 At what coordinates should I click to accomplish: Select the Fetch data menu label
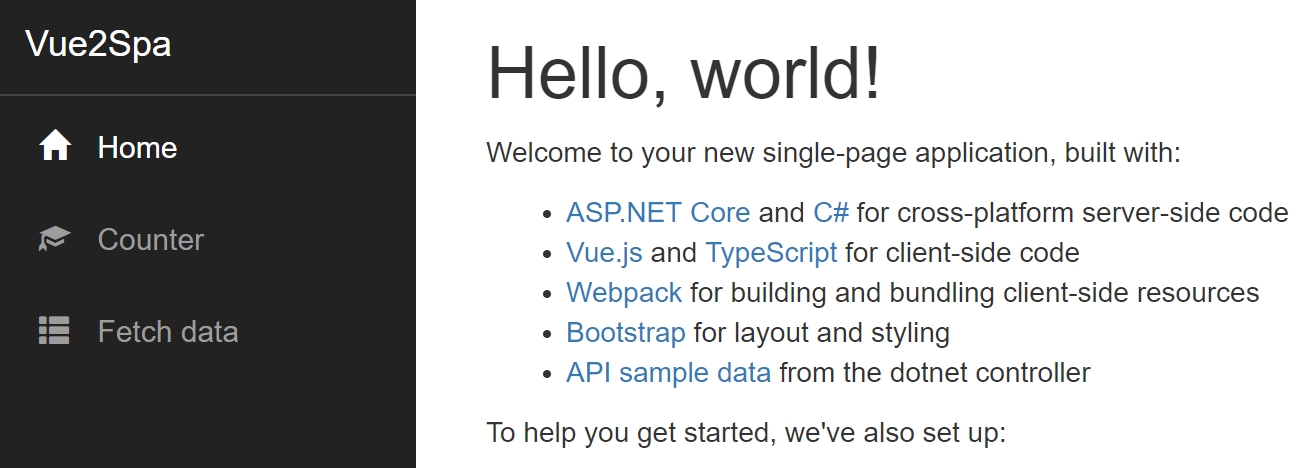(168, 331)
